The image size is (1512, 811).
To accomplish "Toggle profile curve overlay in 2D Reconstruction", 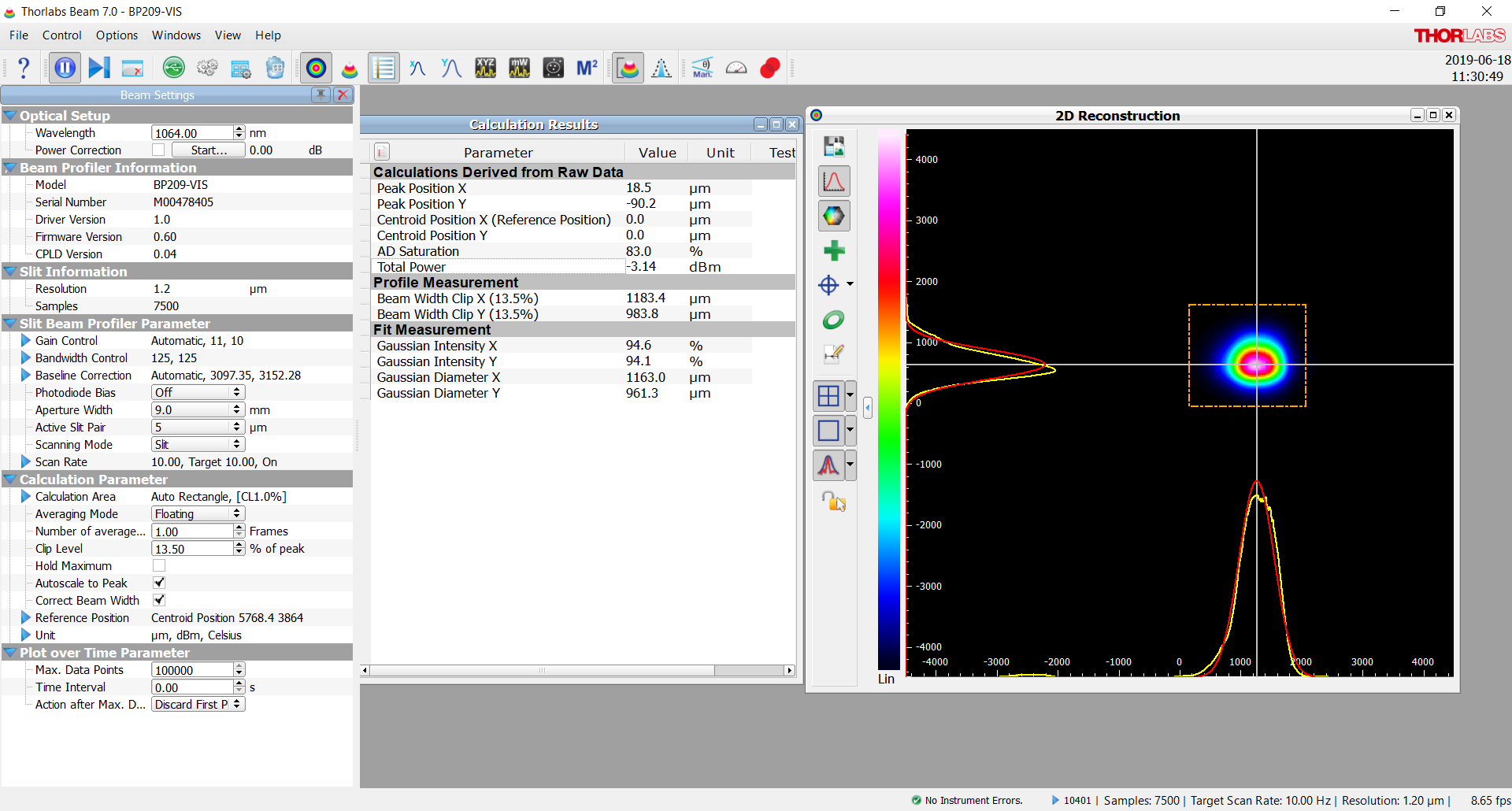I will click(x=834, y=181).
